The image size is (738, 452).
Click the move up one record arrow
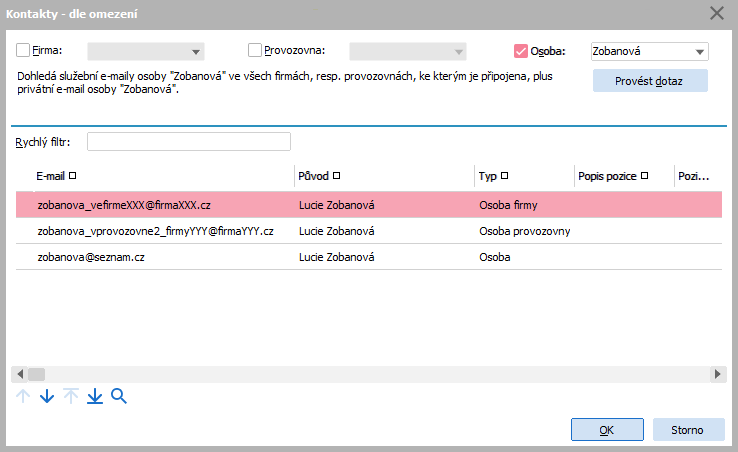point(23,397)
